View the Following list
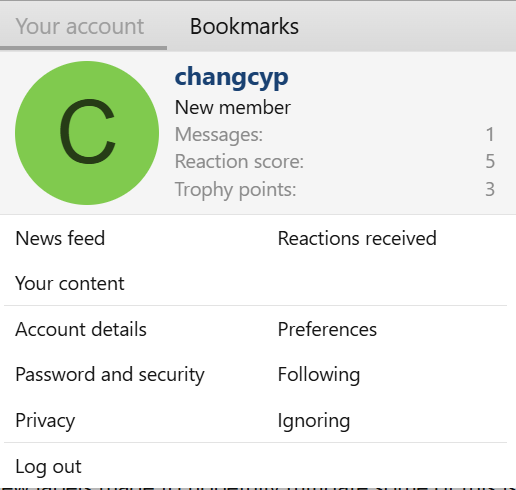This screenshot has height=490, width=516. [319, 375]
